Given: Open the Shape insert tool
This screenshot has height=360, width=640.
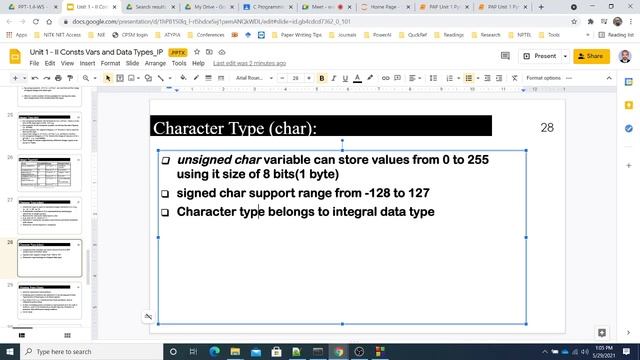Looking at the screenshot, I should [x=148, y=78].
